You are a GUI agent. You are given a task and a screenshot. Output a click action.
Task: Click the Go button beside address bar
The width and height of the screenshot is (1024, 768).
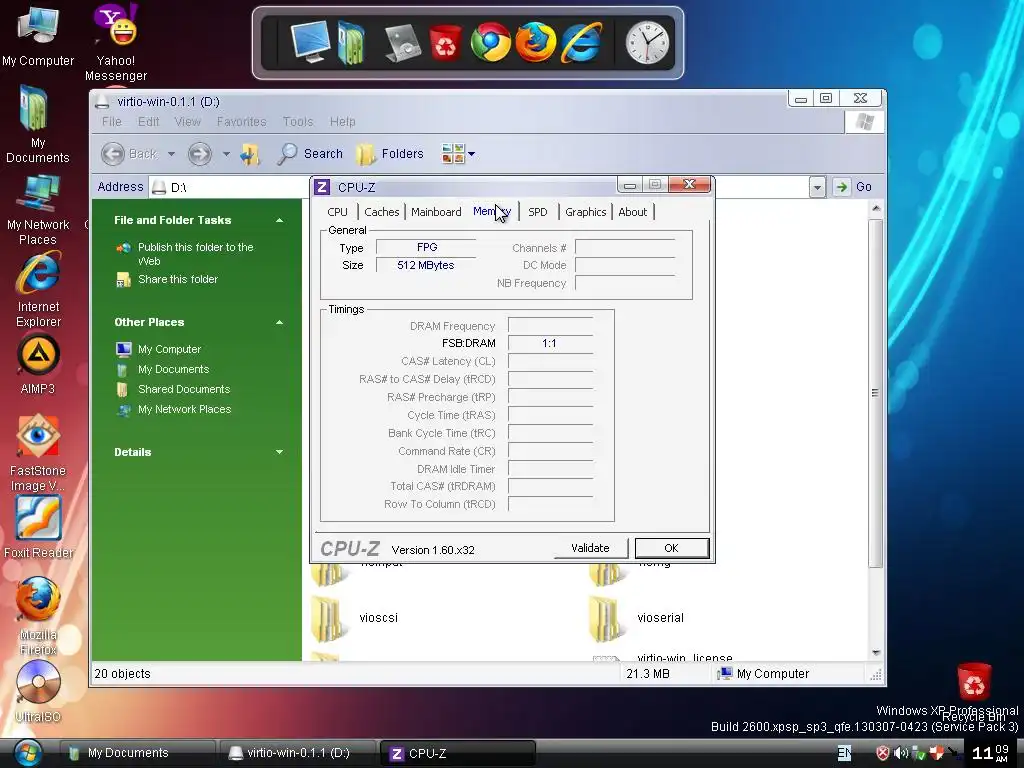tap(854, 187)
